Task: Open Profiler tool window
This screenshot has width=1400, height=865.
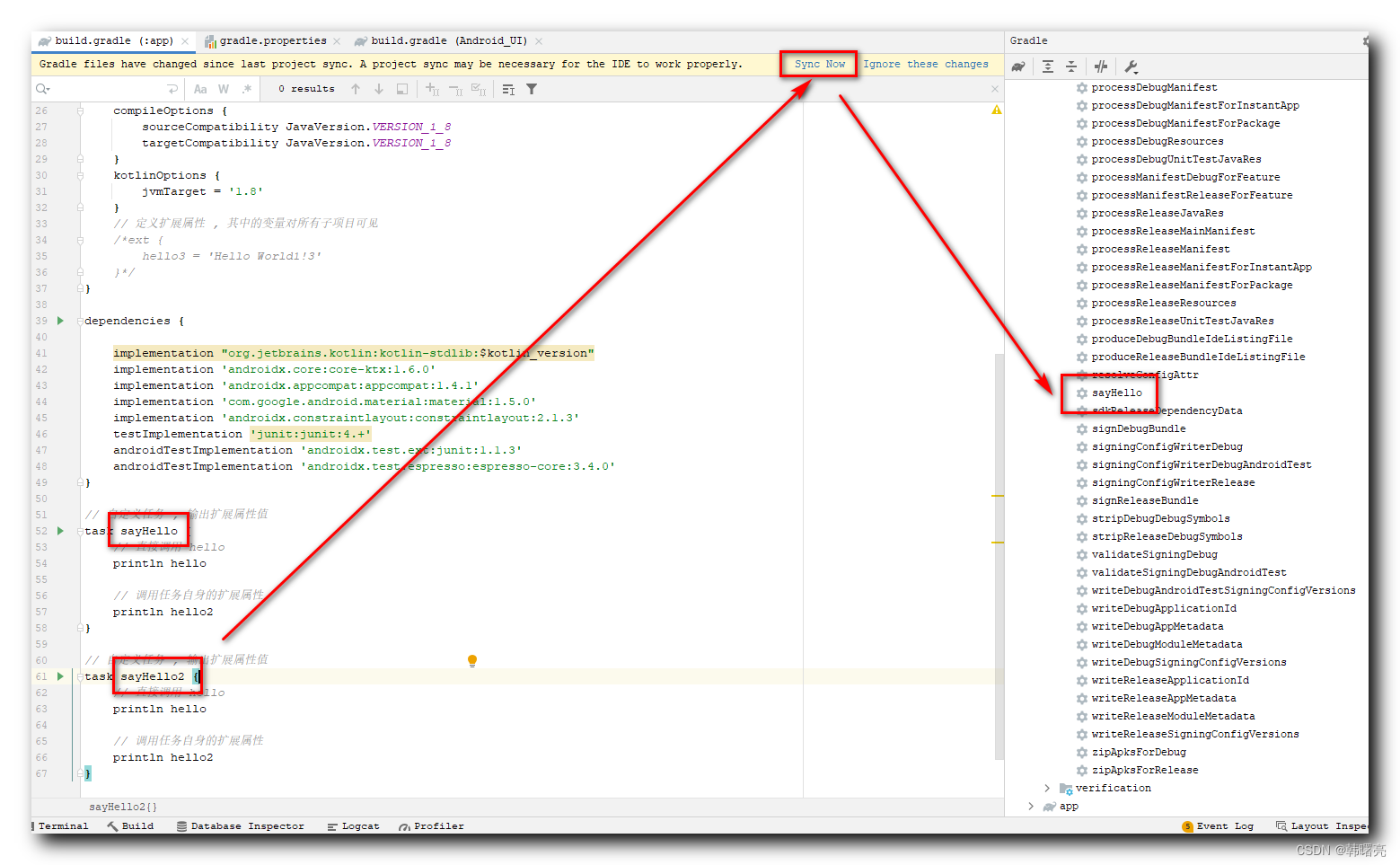Action: [x=432, y=825]
